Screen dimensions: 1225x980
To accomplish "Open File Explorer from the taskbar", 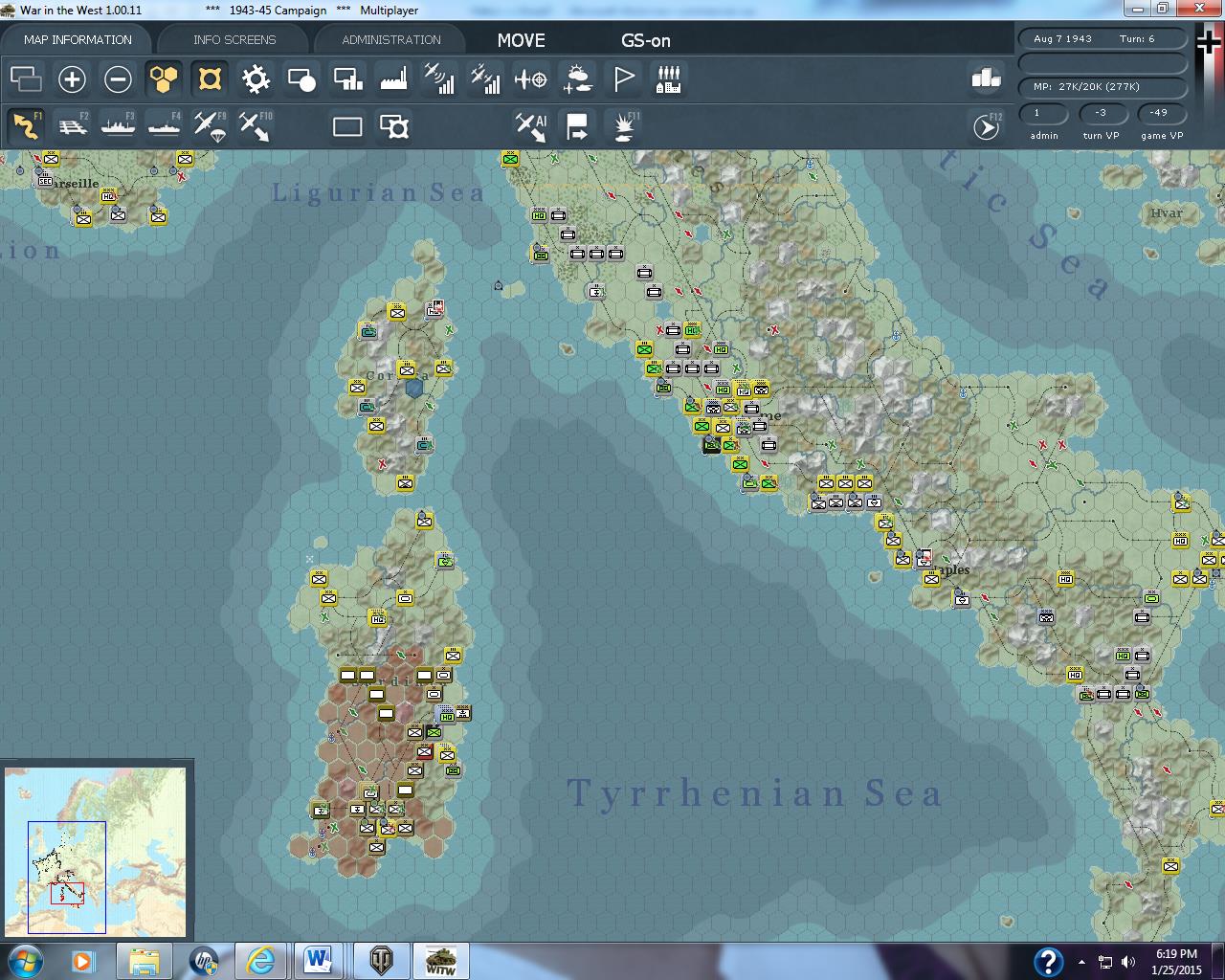I will [145, 960].
